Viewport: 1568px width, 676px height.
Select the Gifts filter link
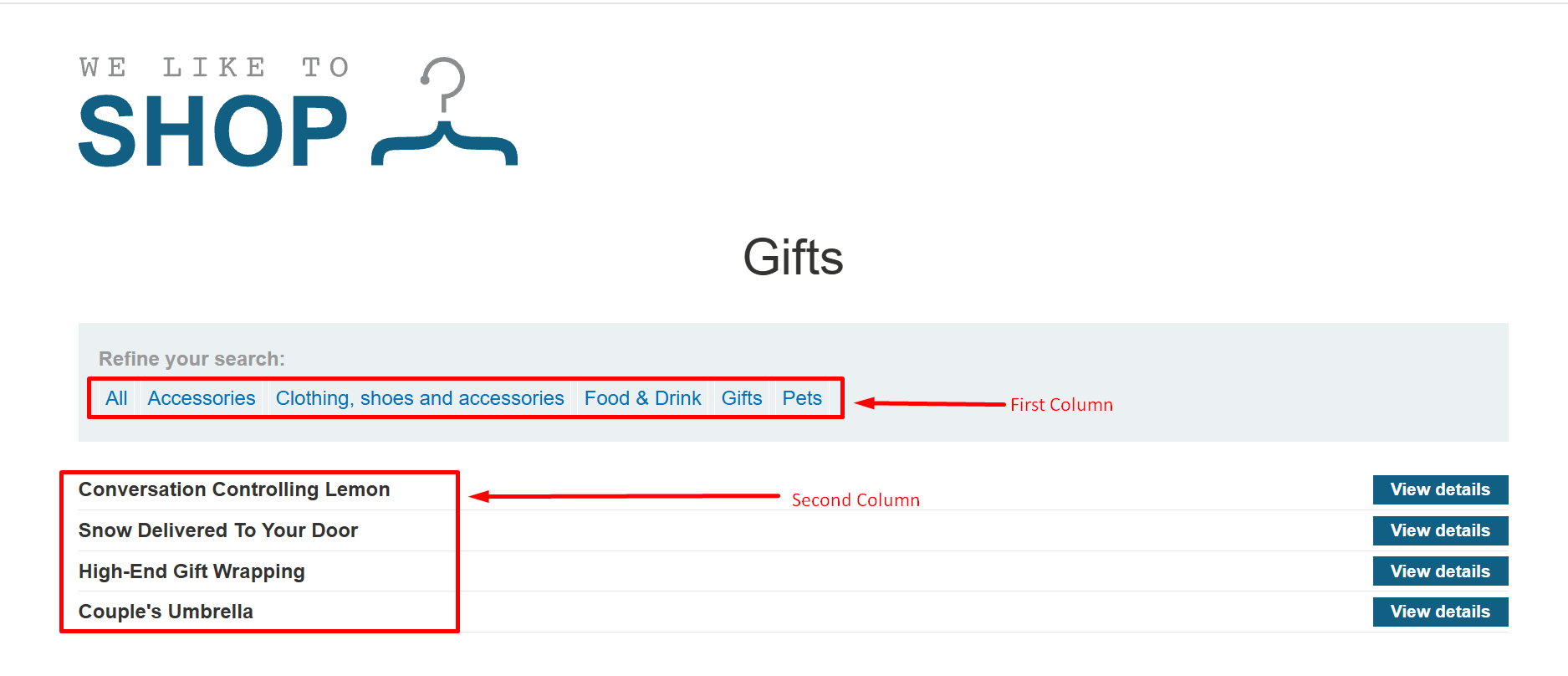pos(742,398)
